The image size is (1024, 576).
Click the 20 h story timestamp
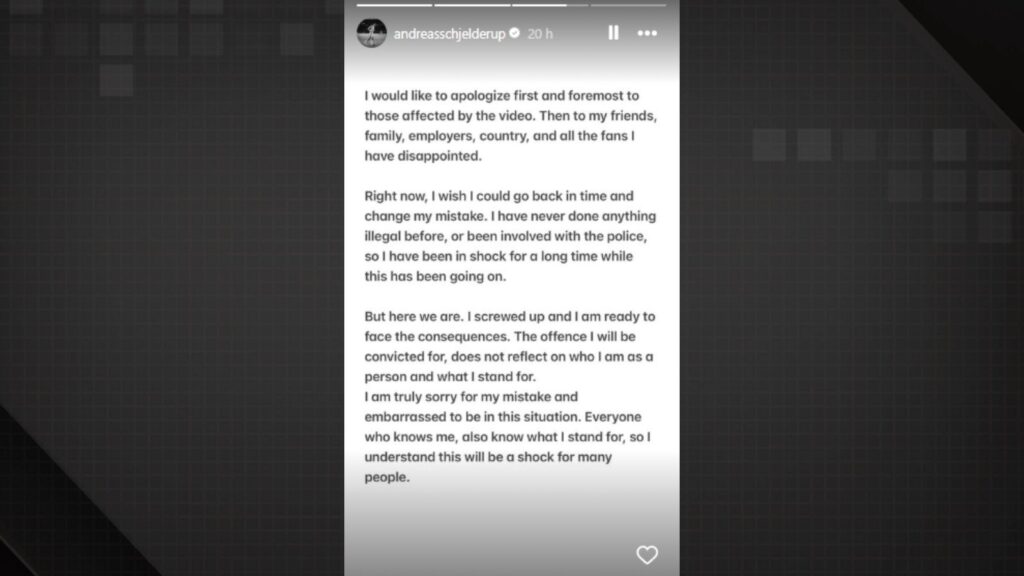click(540, 33)
